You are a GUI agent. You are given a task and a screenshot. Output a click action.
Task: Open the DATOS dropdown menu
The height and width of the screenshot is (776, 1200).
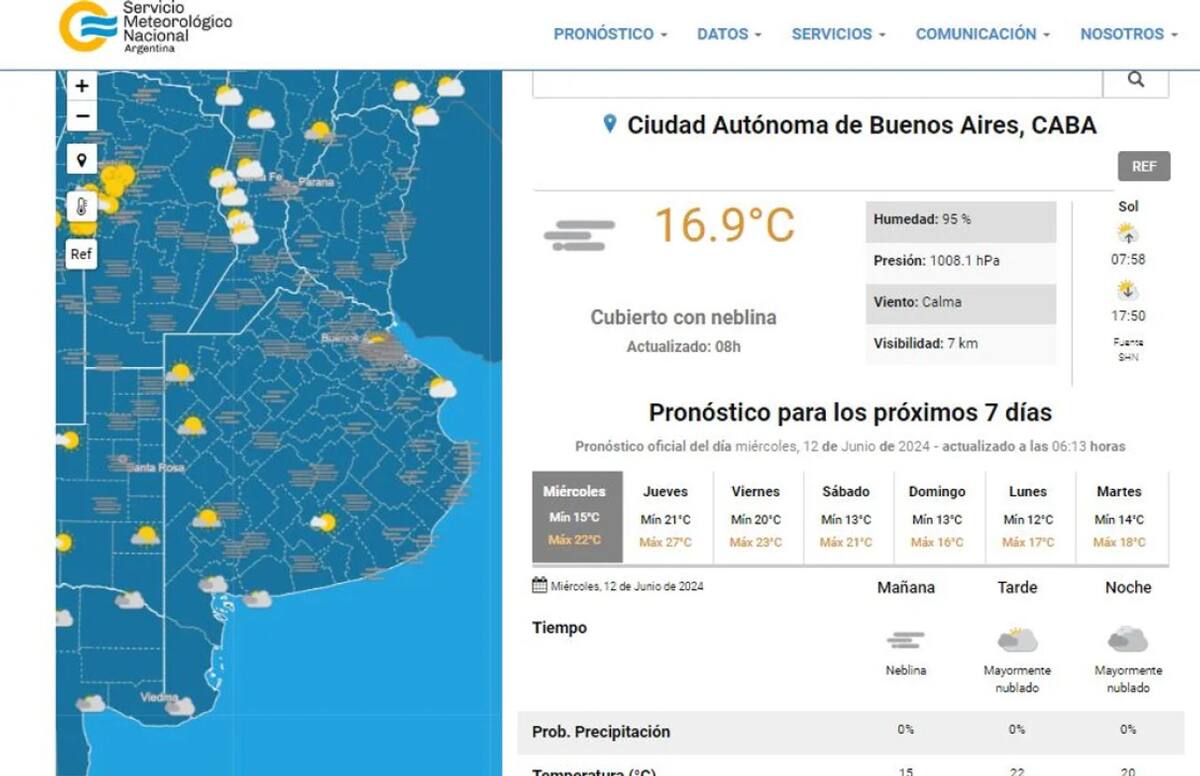click(728, 33)
